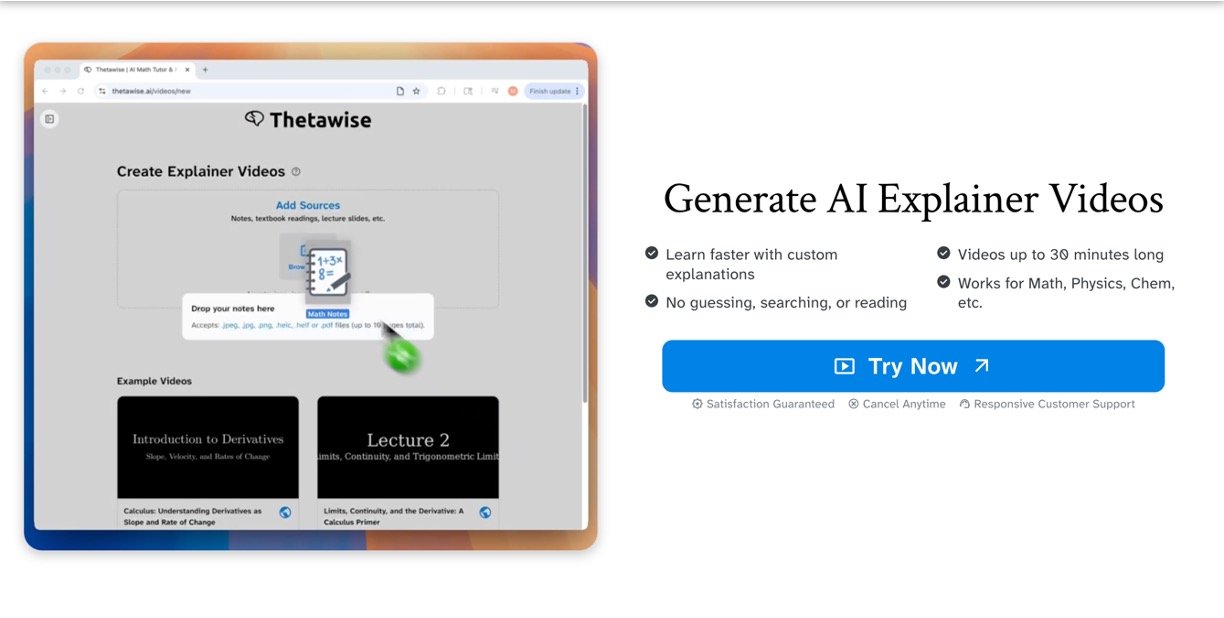Click the help icon next to Create Explainer Videos
This screenshot has width=1224, height=618.
click(x=296, y=172)
